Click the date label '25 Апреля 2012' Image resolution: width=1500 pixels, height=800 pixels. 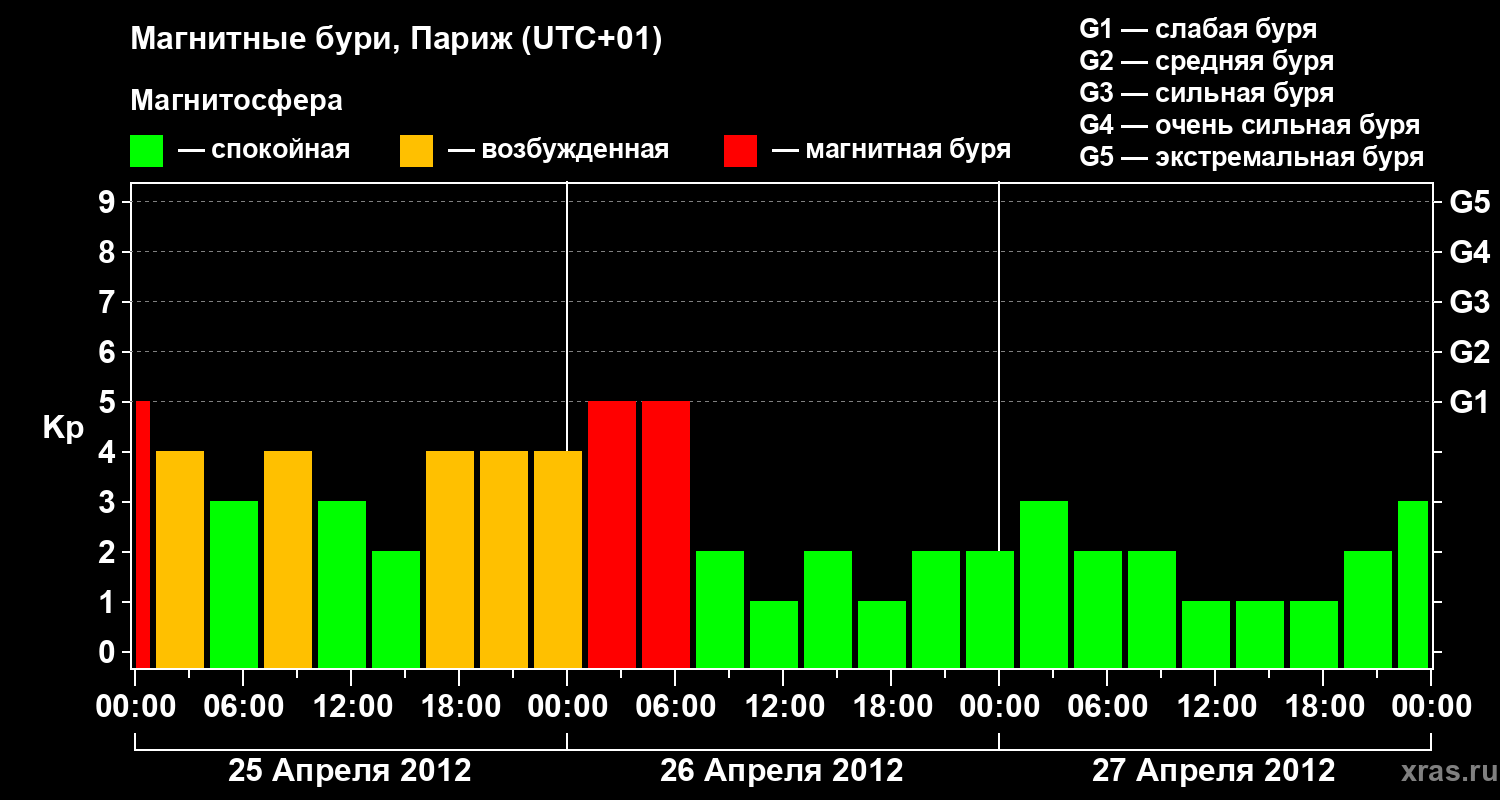click(350, 771)
